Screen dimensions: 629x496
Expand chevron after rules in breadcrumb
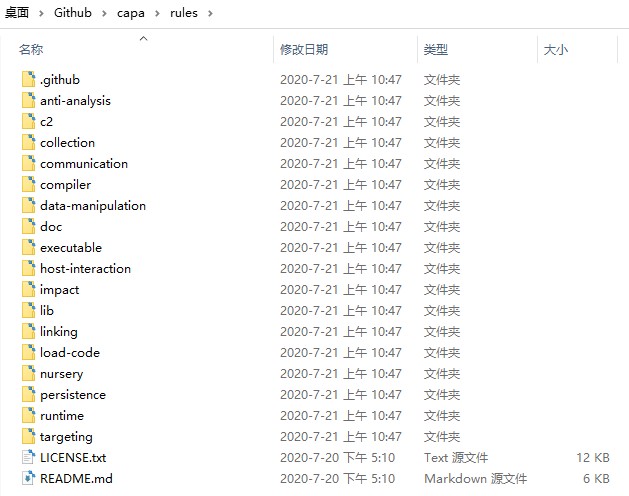coord(210,13)
